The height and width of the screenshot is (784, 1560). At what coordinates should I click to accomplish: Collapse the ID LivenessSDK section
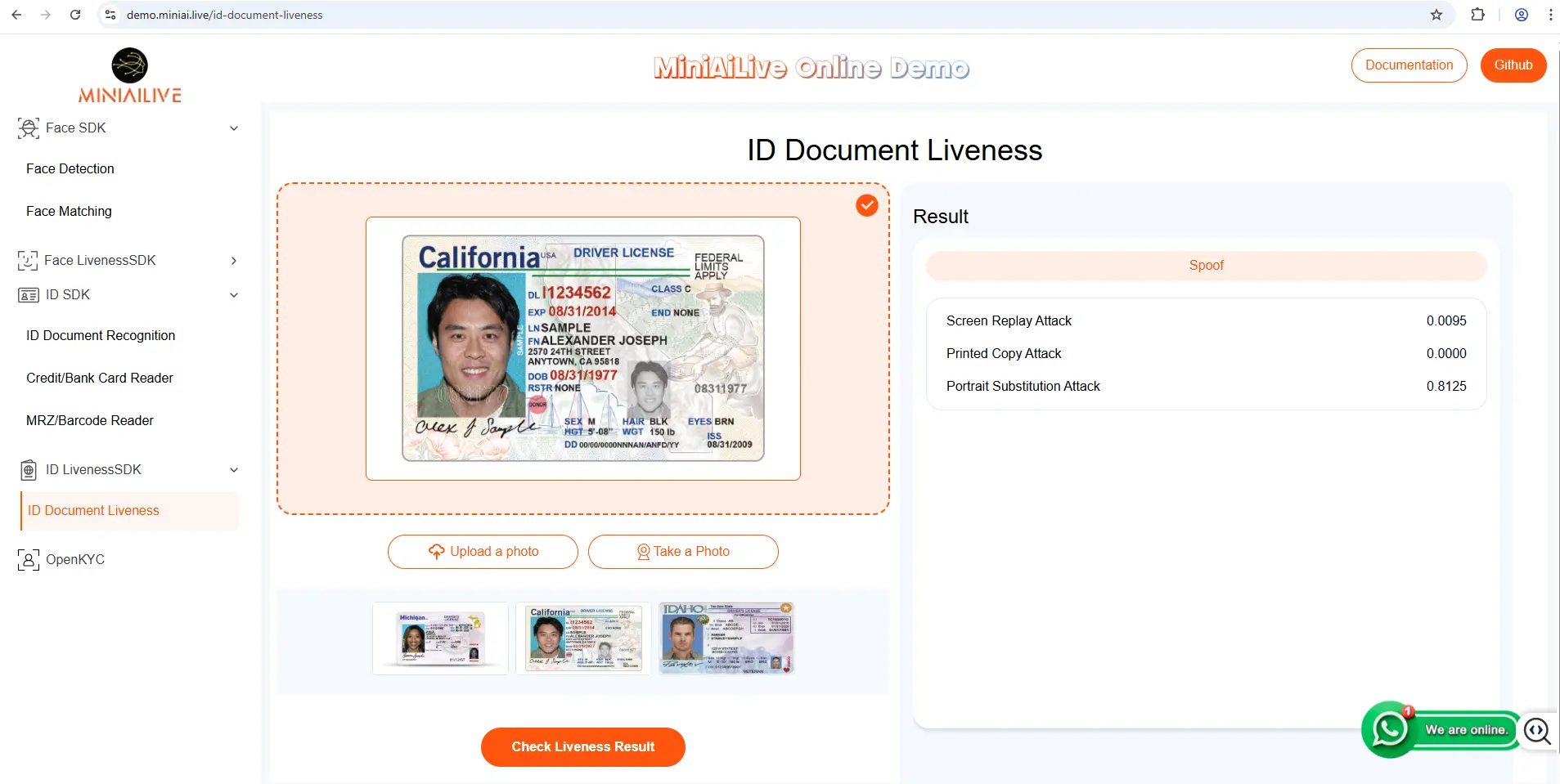point(234,469)
